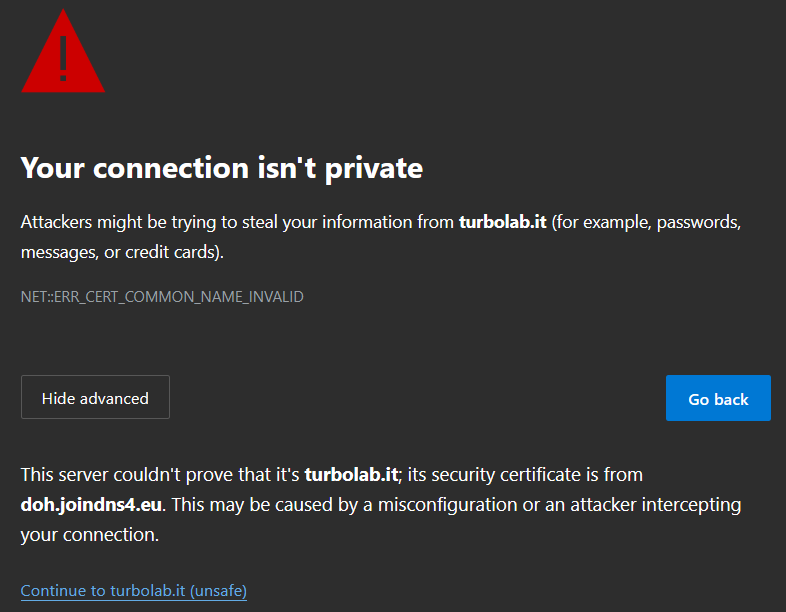This screenshot has height=612, width=786.
Task: Click the NET::ERR_CERT_COMMON_NAME_INVALID error code
Action: coord(162,296)
